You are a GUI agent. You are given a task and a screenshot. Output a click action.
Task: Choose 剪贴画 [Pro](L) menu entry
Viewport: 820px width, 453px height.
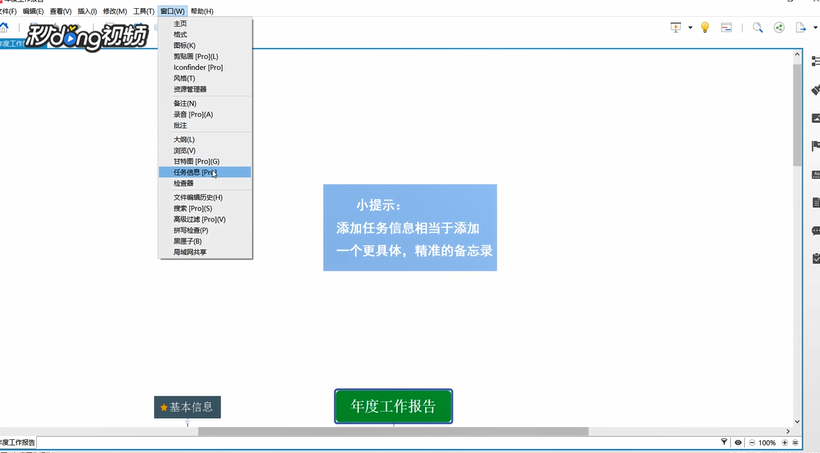205,56
